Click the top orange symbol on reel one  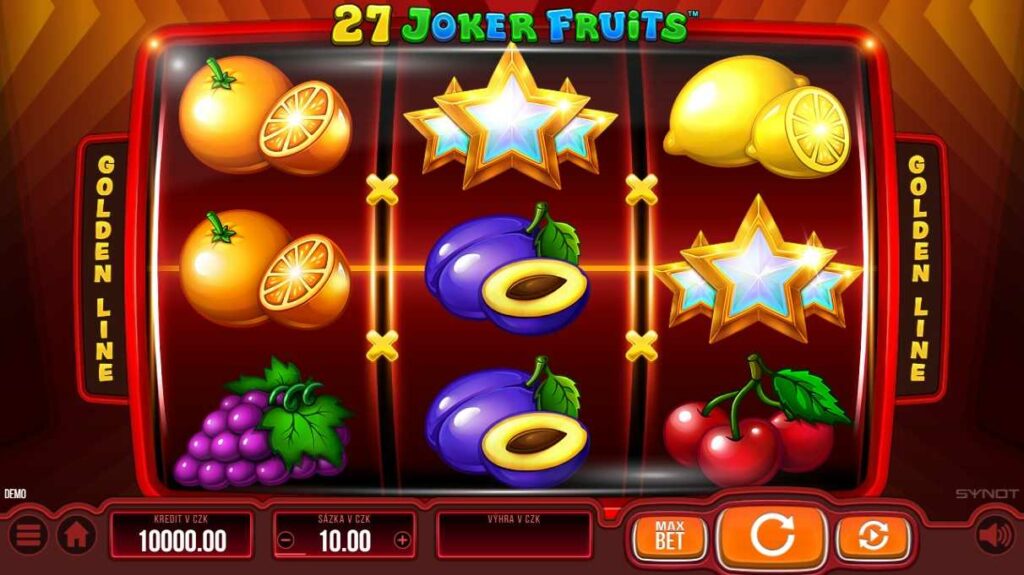pyautogui.click(x=264, y=116)
